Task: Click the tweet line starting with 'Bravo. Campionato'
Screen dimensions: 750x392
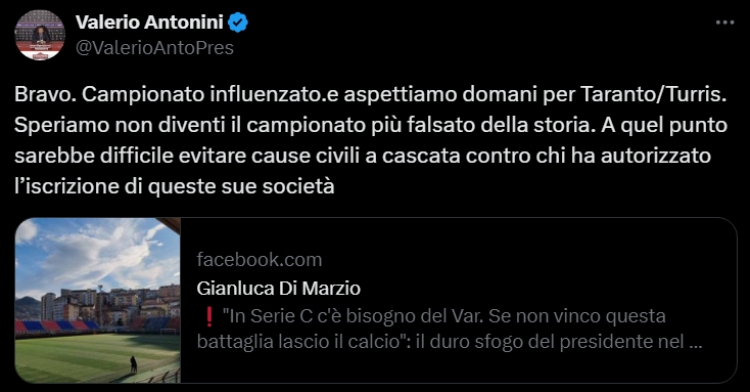Action: point(370,95)
